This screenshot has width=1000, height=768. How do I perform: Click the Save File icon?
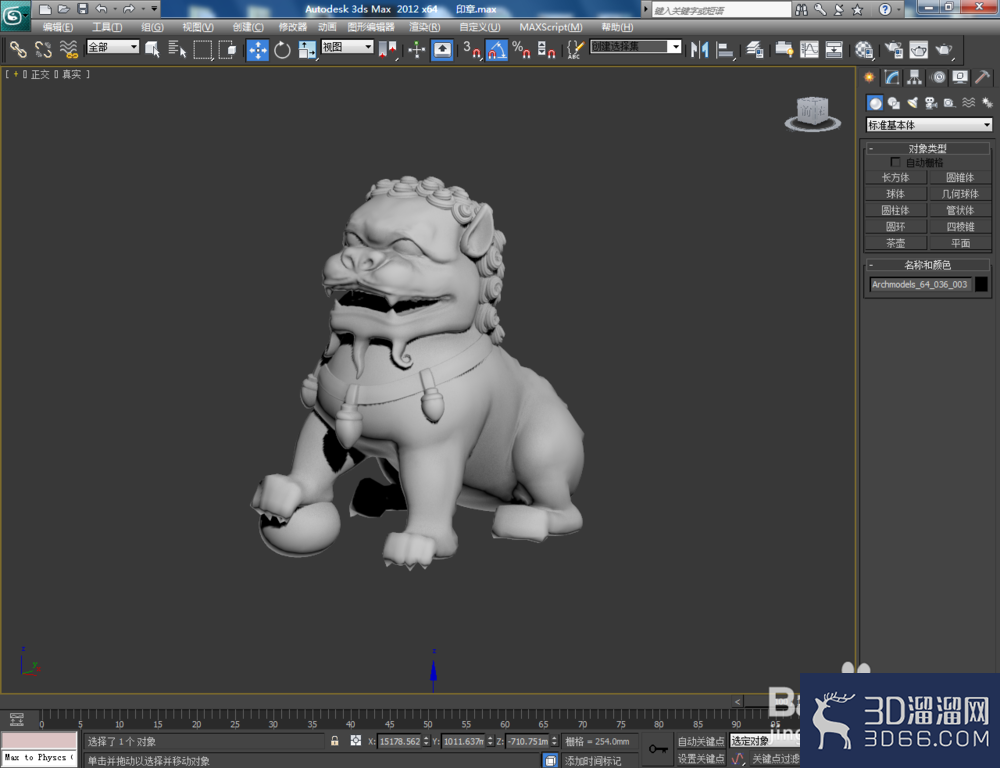pyautogui.click(x=82, y=9)
